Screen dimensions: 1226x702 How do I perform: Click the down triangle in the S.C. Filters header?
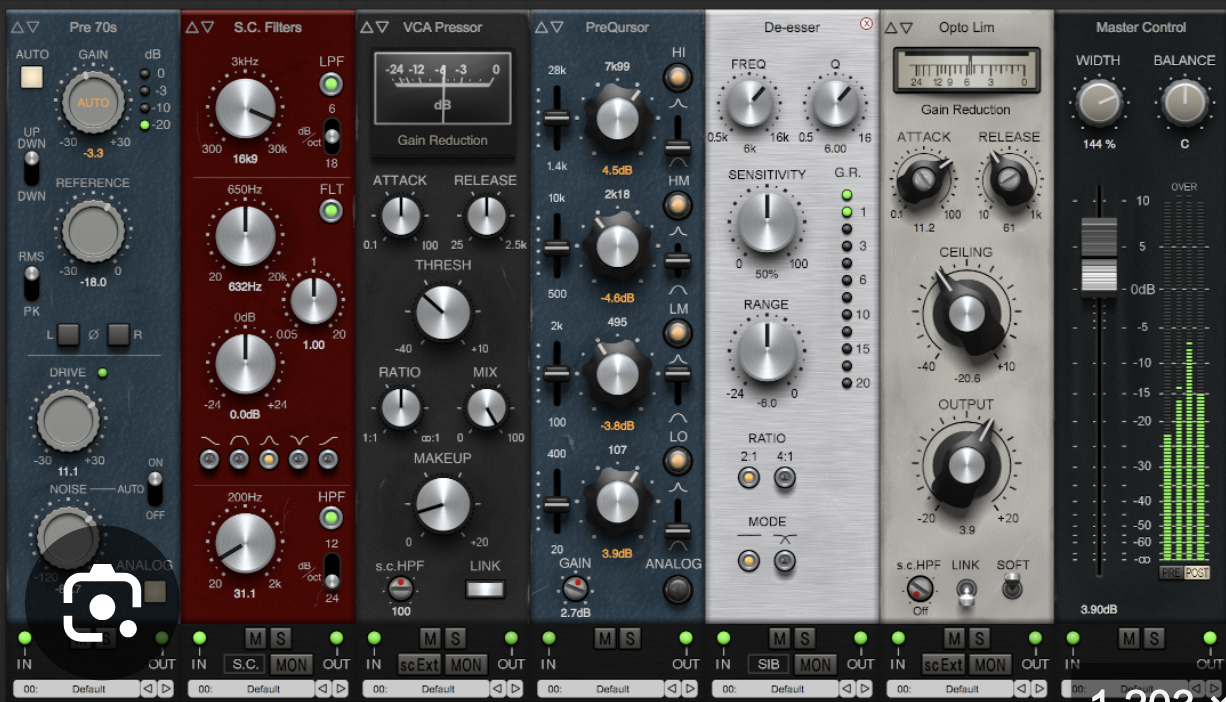pos(207,27)
